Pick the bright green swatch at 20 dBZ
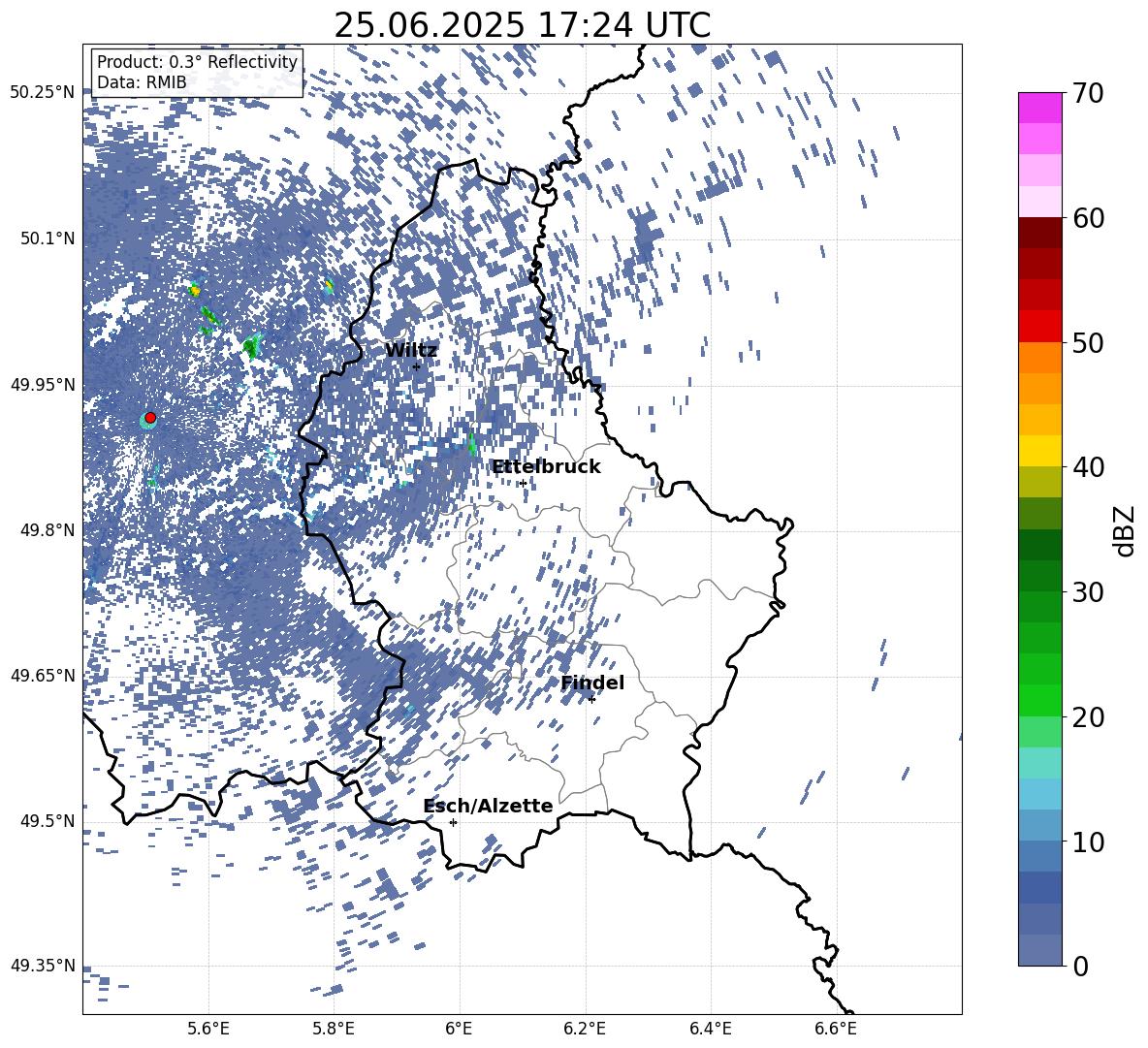 1039,701
